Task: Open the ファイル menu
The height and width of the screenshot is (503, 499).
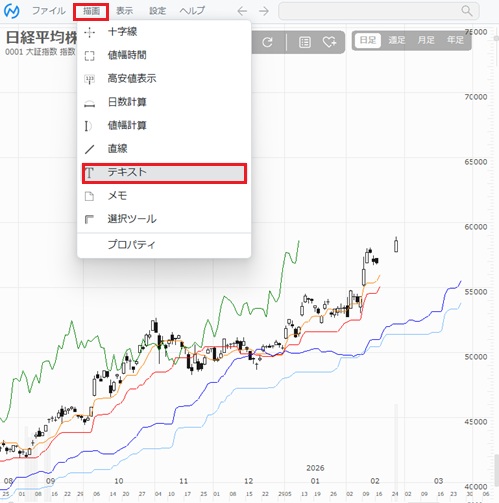Action: pyautogui.click(x=49, y=11)
